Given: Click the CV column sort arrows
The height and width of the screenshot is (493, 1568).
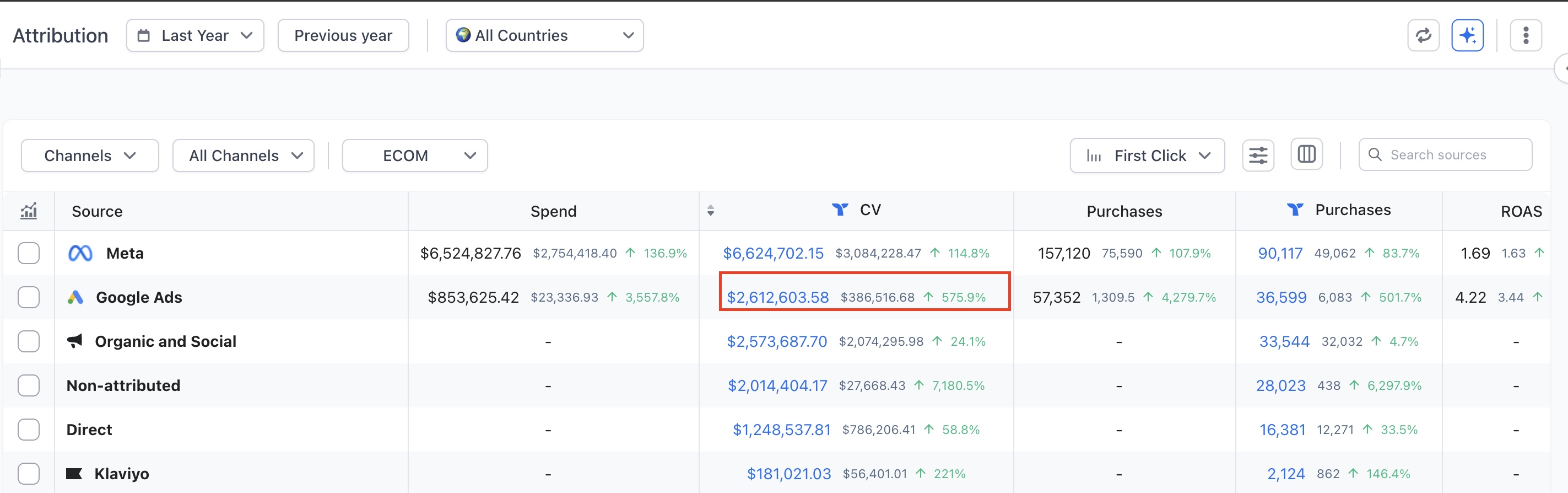Looking at the screenshot, I should 710,211.
